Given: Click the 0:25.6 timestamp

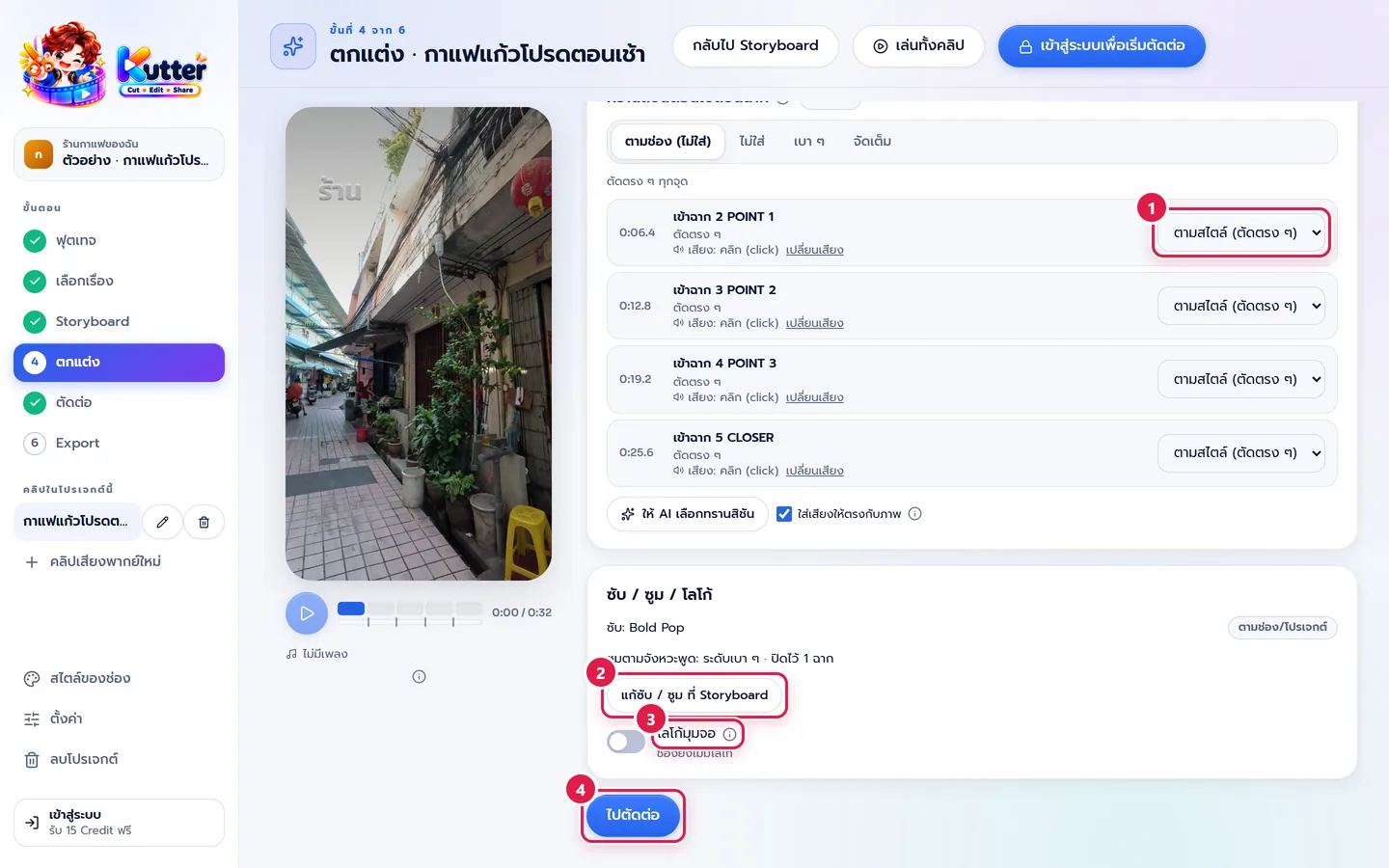Looking at the screenshot, I should pyautogui.click(x=637, y=452).
